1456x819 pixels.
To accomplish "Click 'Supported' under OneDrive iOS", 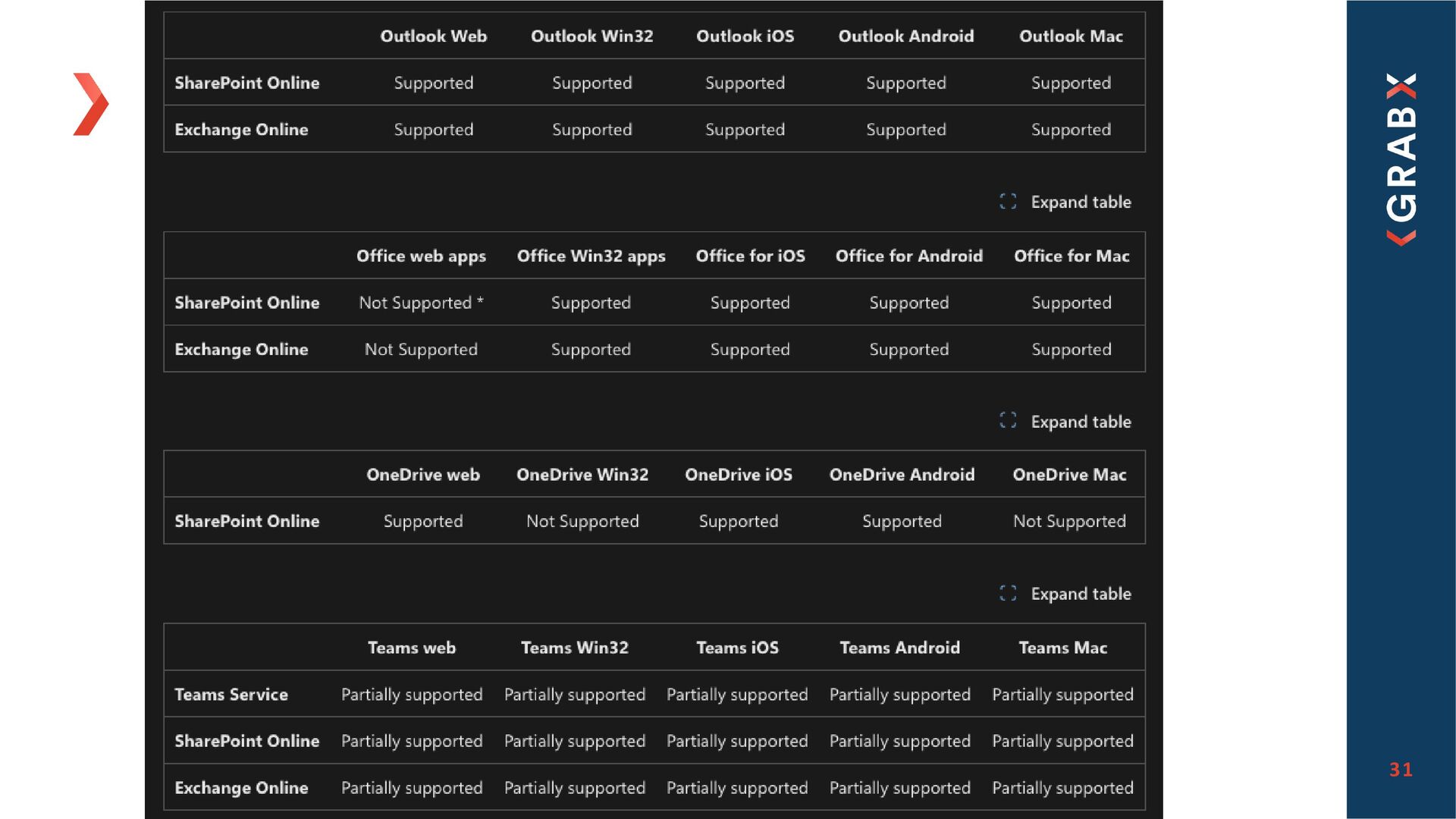I will point(739,521).
